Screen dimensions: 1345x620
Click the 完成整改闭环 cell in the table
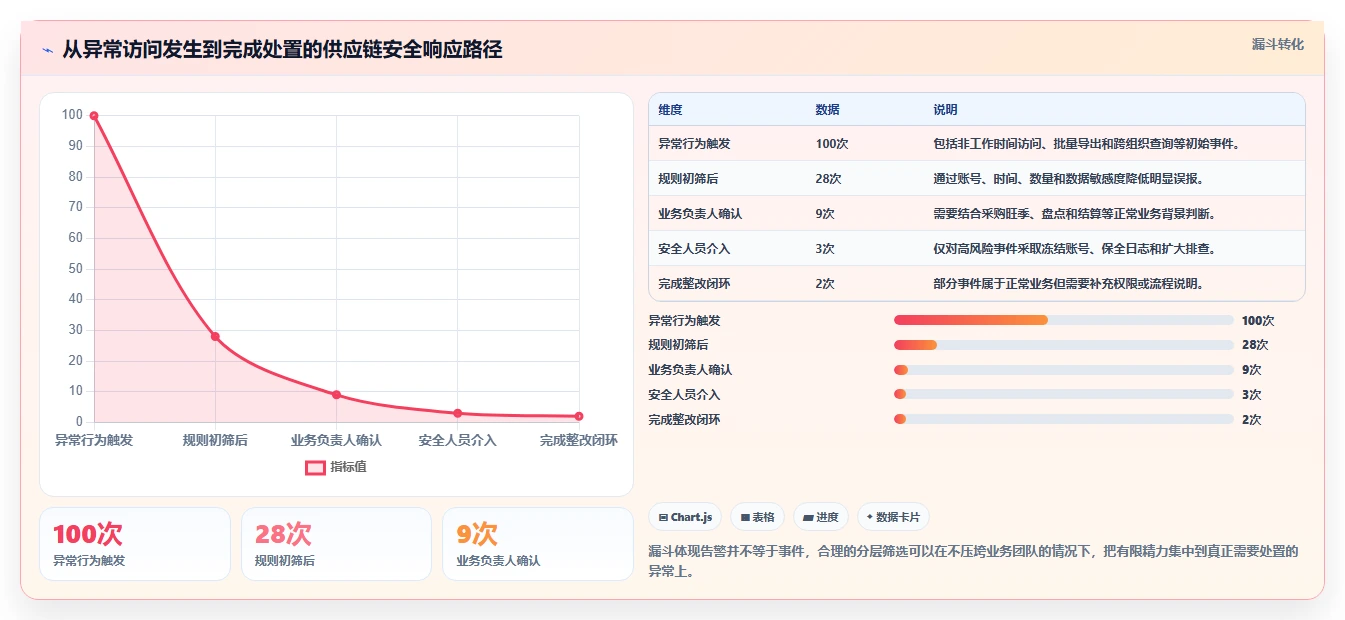click(695, 284)
